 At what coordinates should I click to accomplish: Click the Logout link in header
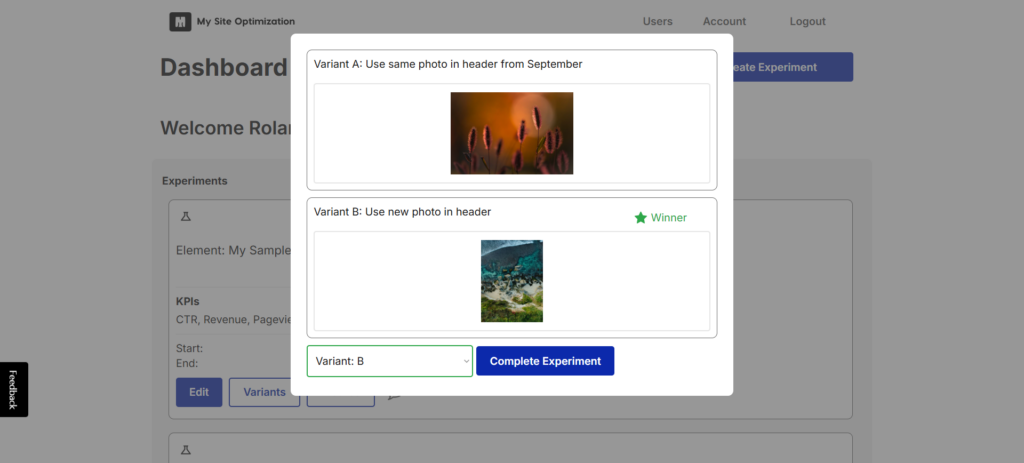pos(807,21)
